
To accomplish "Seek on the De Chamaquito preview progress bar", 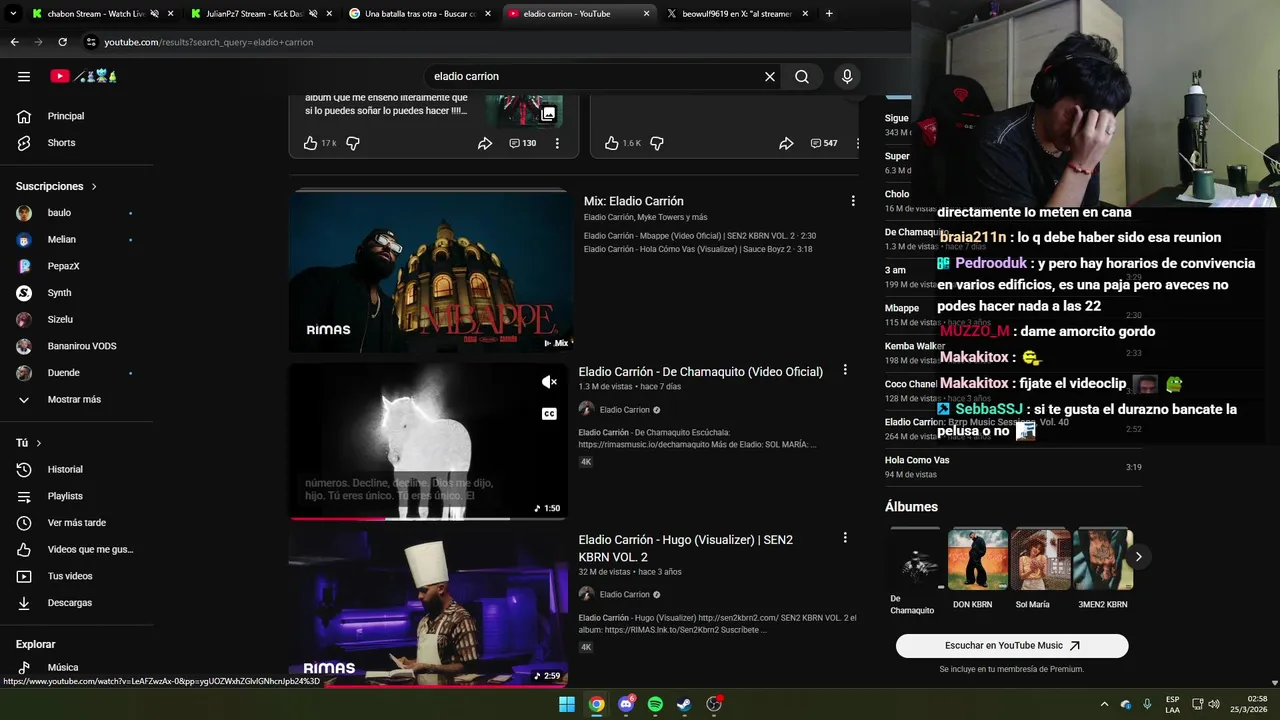I will (x=428, y=518).
